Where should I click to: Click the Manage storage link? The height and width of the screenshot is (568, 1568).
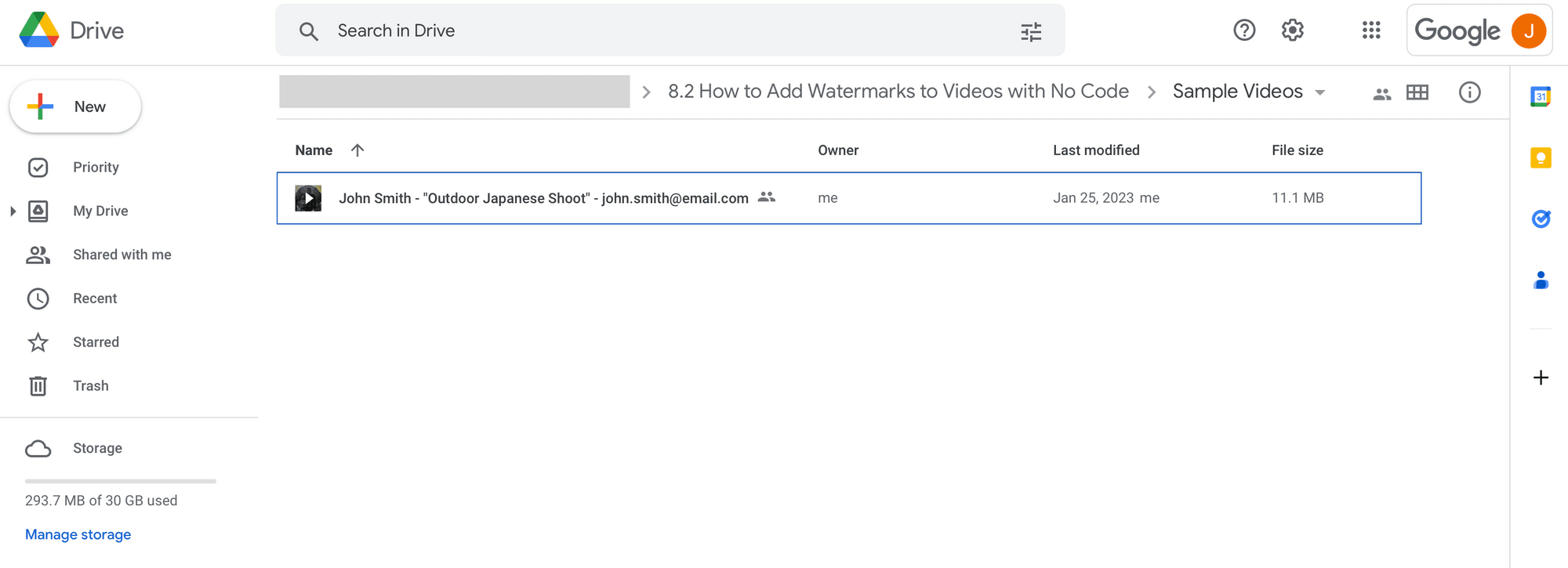tap(78, 534)
